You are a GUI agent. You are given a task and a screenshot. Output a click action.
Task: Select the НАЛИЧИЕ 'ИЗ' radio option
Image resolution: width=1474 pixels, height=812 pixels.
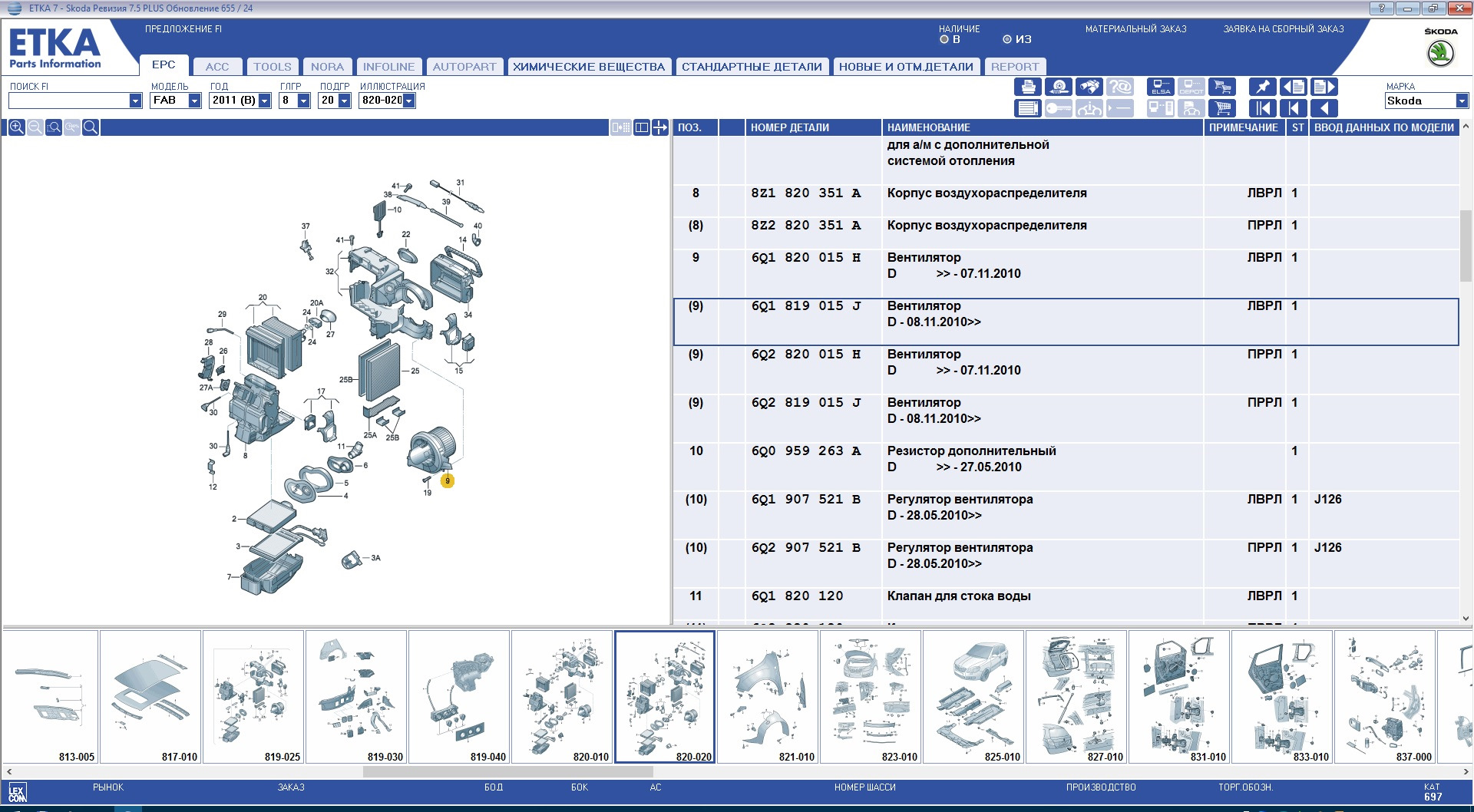pyautogui.click(x=1007, y=39)
